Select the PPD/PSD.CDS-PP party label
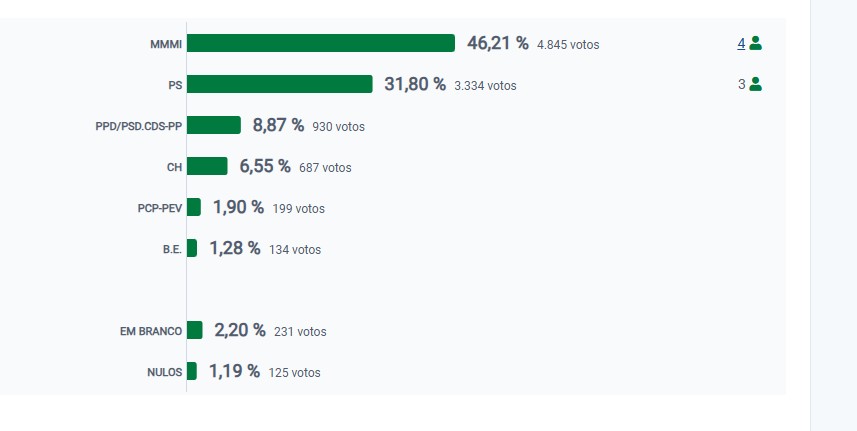The height and width of the screenshot is (431, 857). coord(138,126)
